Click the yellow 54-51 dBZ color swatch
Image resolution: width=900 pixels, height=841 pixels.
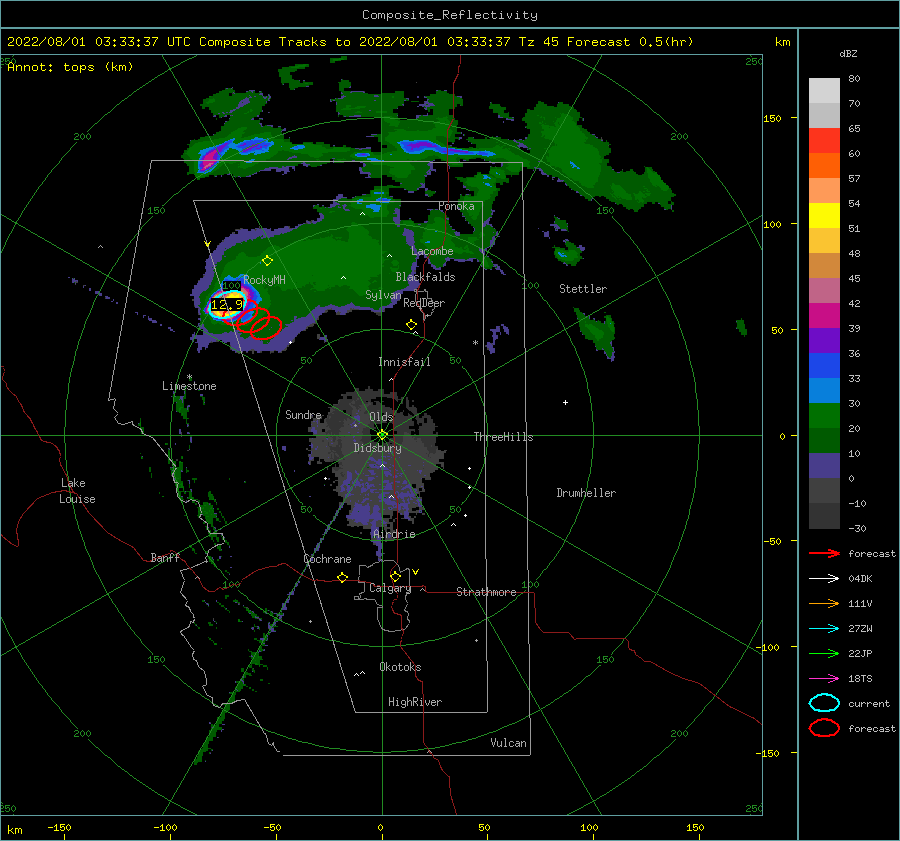(824, 216)
